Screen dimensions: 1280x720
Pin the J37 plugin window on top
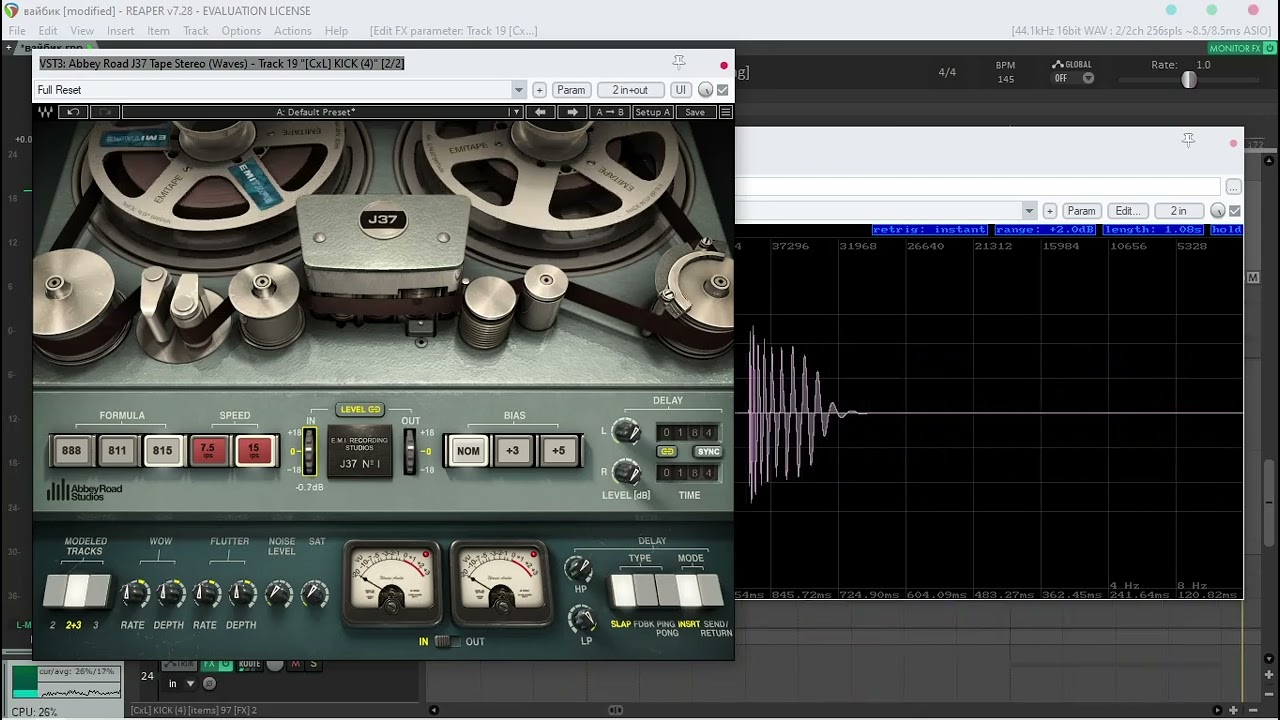coord(679,63)
